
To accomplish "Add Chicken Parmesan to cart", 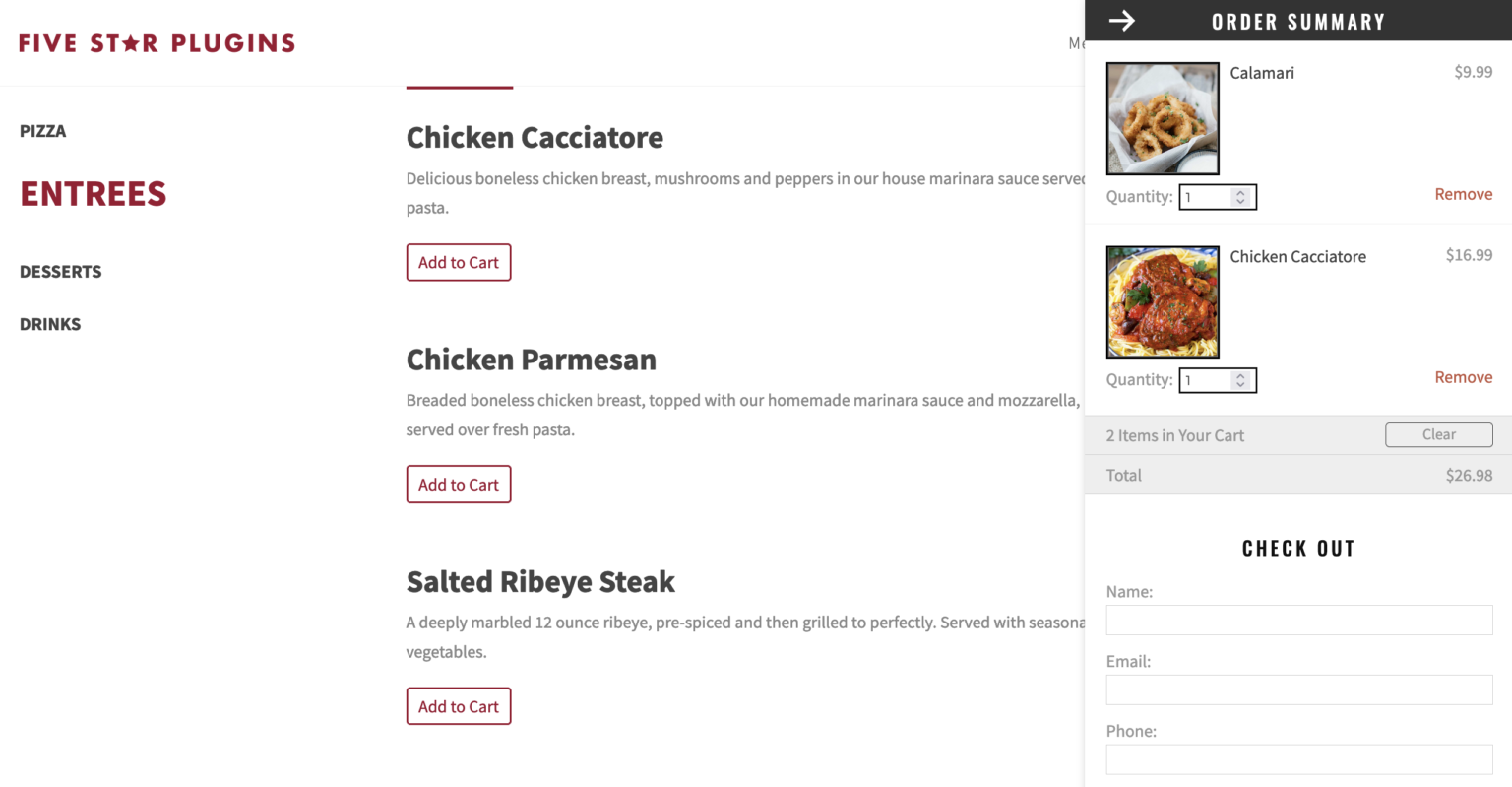I will (459, 484).
